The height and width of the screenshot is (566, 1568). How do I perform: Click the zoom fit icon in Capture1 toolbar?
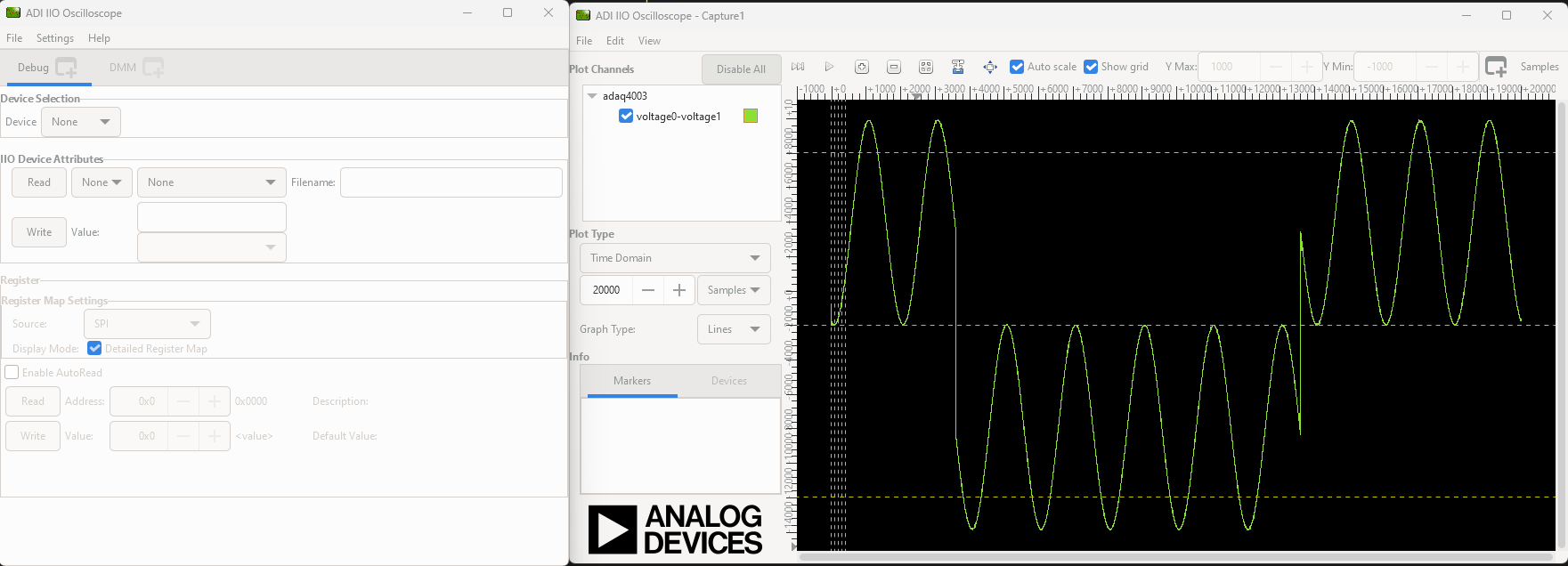[926, 67]
